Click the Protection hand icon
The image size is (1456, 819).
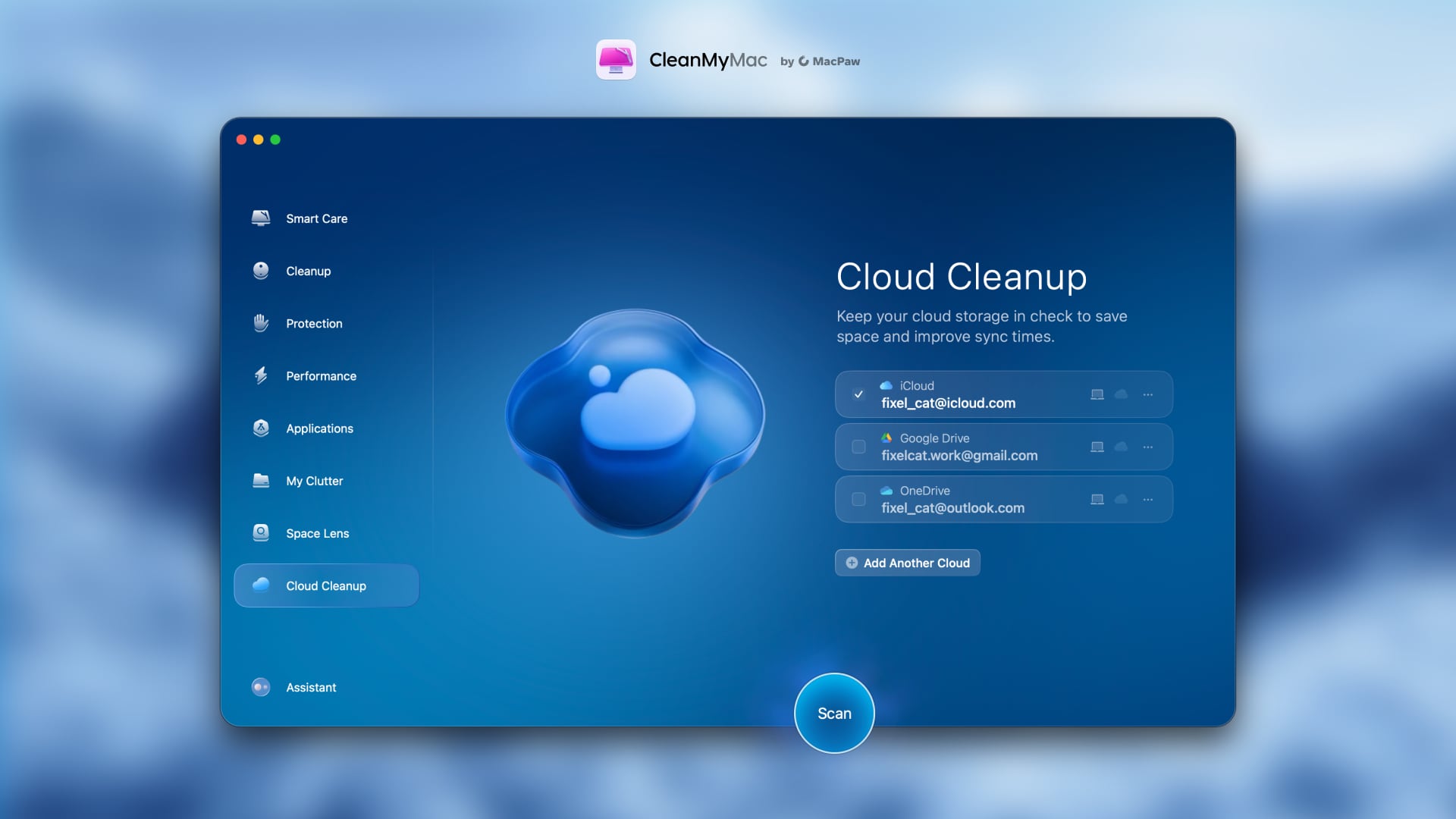coord(261,323)
